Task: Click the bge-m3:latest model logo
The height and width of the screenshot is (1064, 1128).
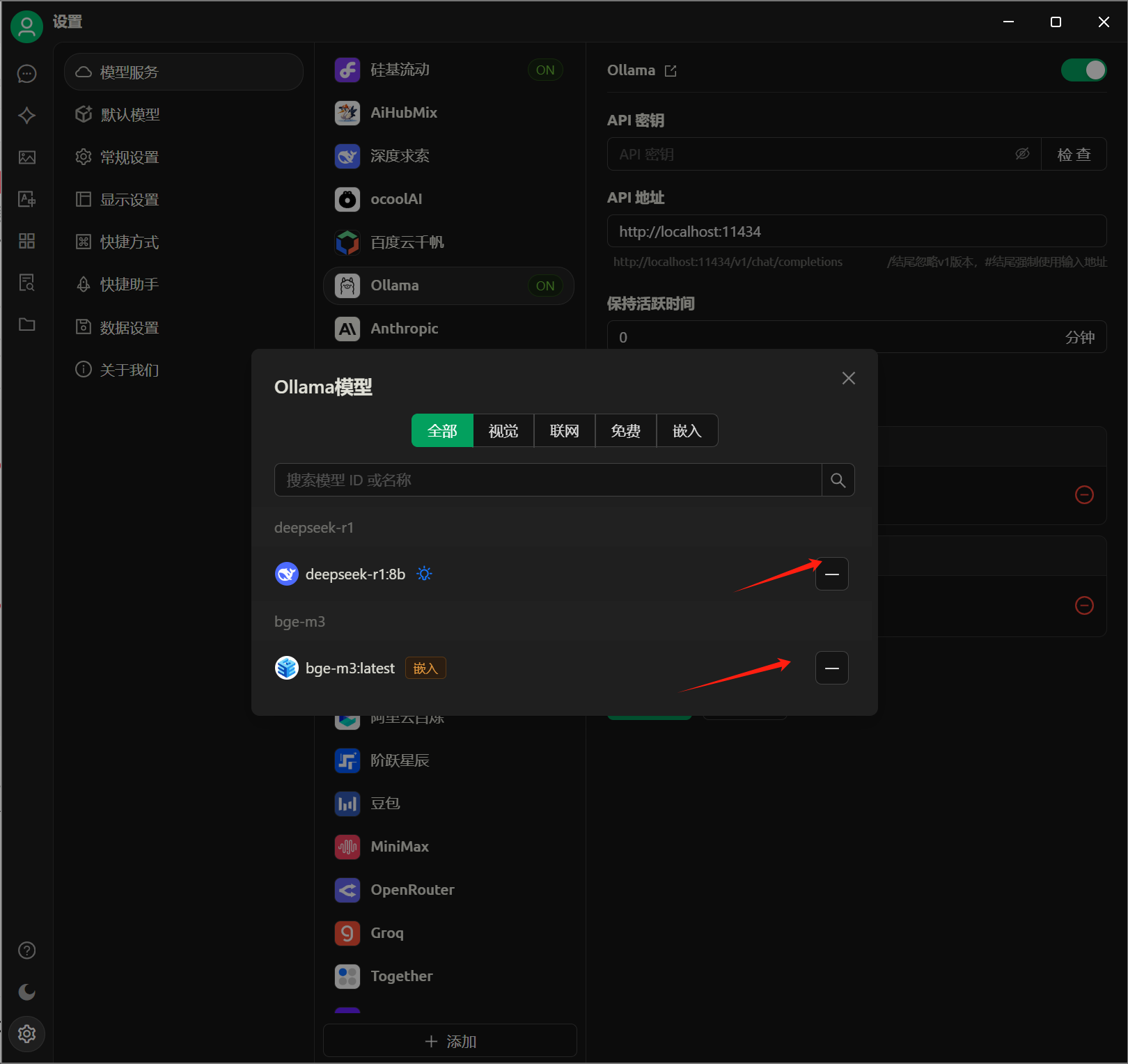Action: (287, 668)
